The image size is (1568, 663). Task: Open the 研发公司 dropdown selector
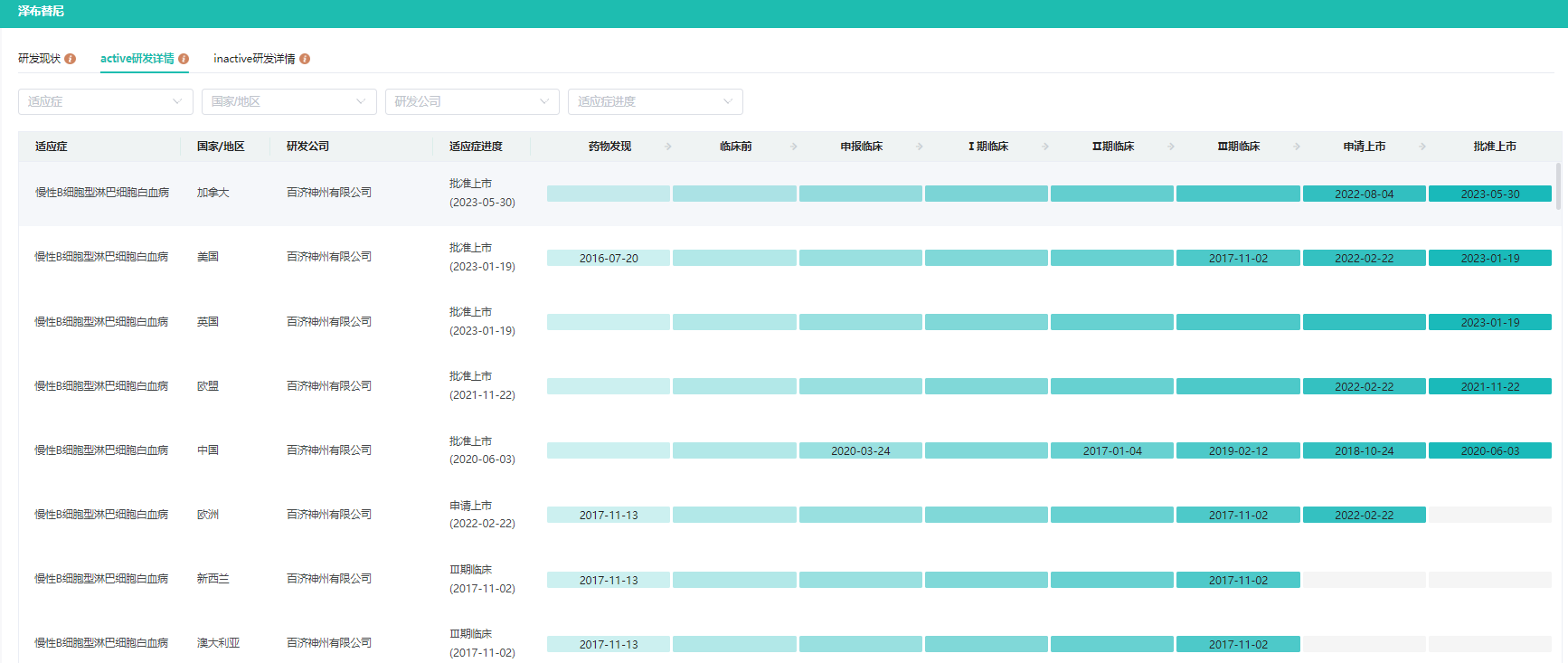[472, 101]
